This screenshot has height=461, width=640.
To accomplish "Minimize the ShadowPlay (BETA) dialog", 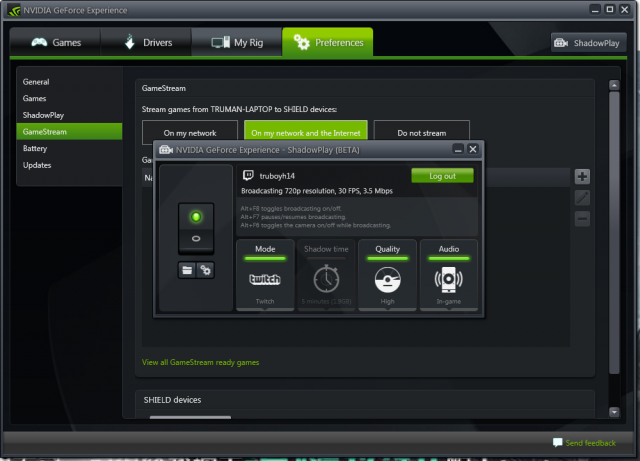I will point(458,149).
